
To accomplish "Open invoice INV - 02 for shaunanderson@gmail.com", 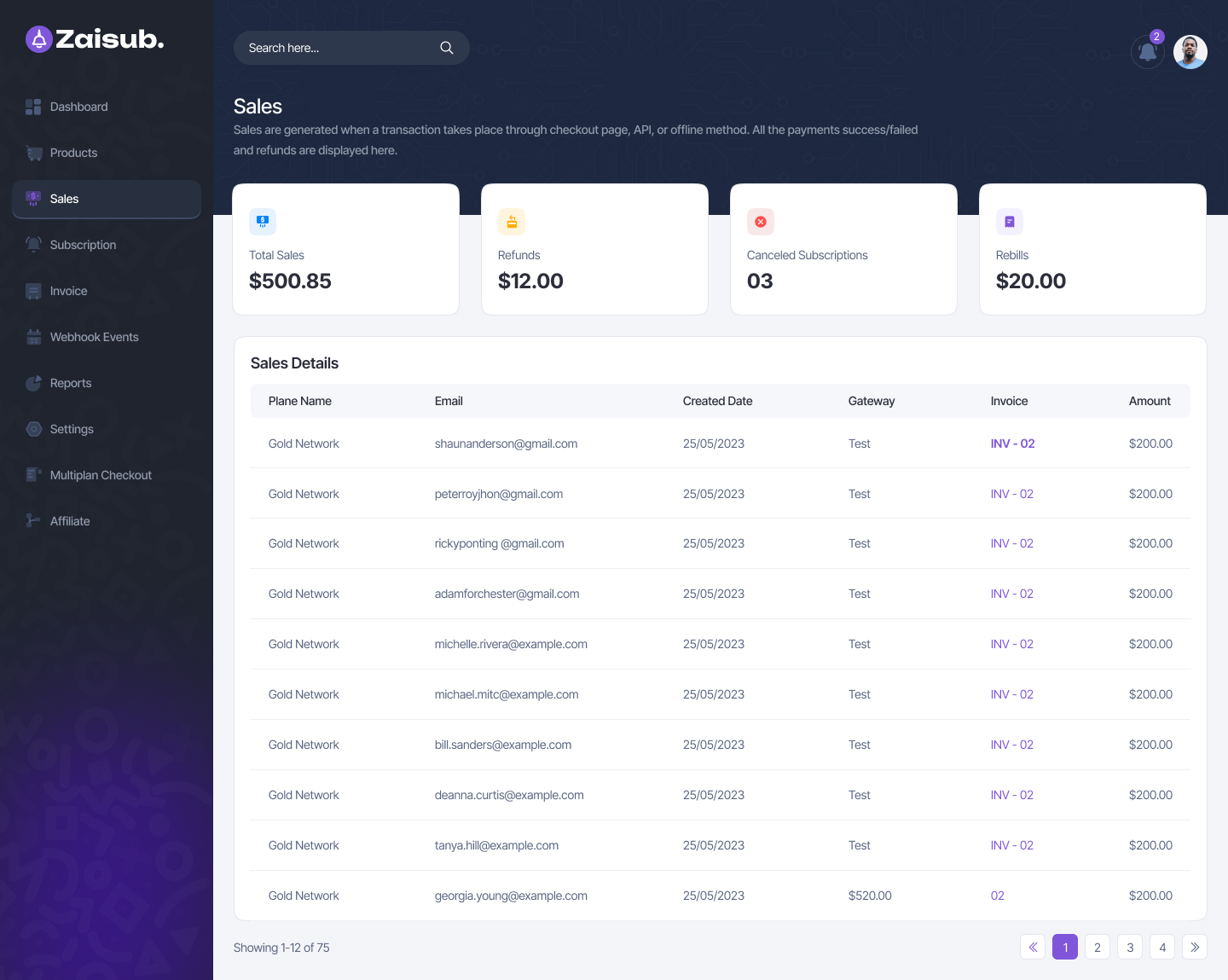I will click(1012, 444).
